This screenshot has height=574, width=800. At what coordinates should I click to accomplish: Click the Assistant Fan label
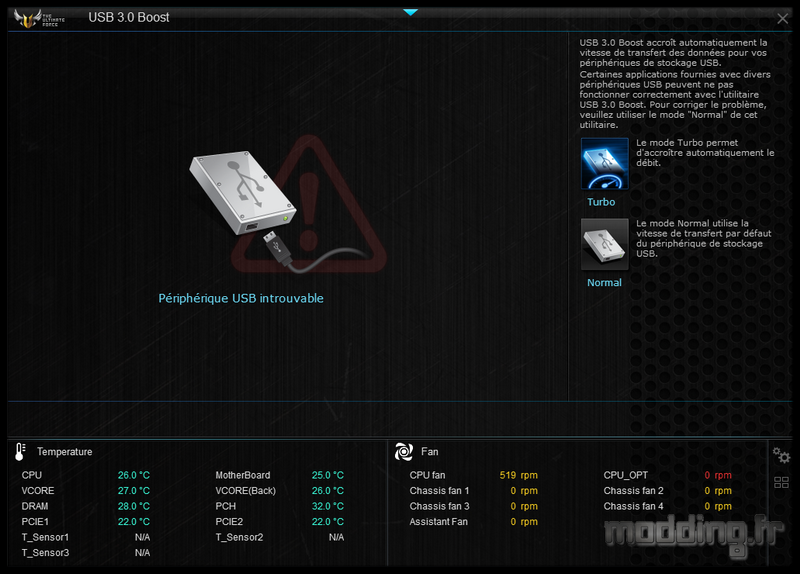pos(438,521)
